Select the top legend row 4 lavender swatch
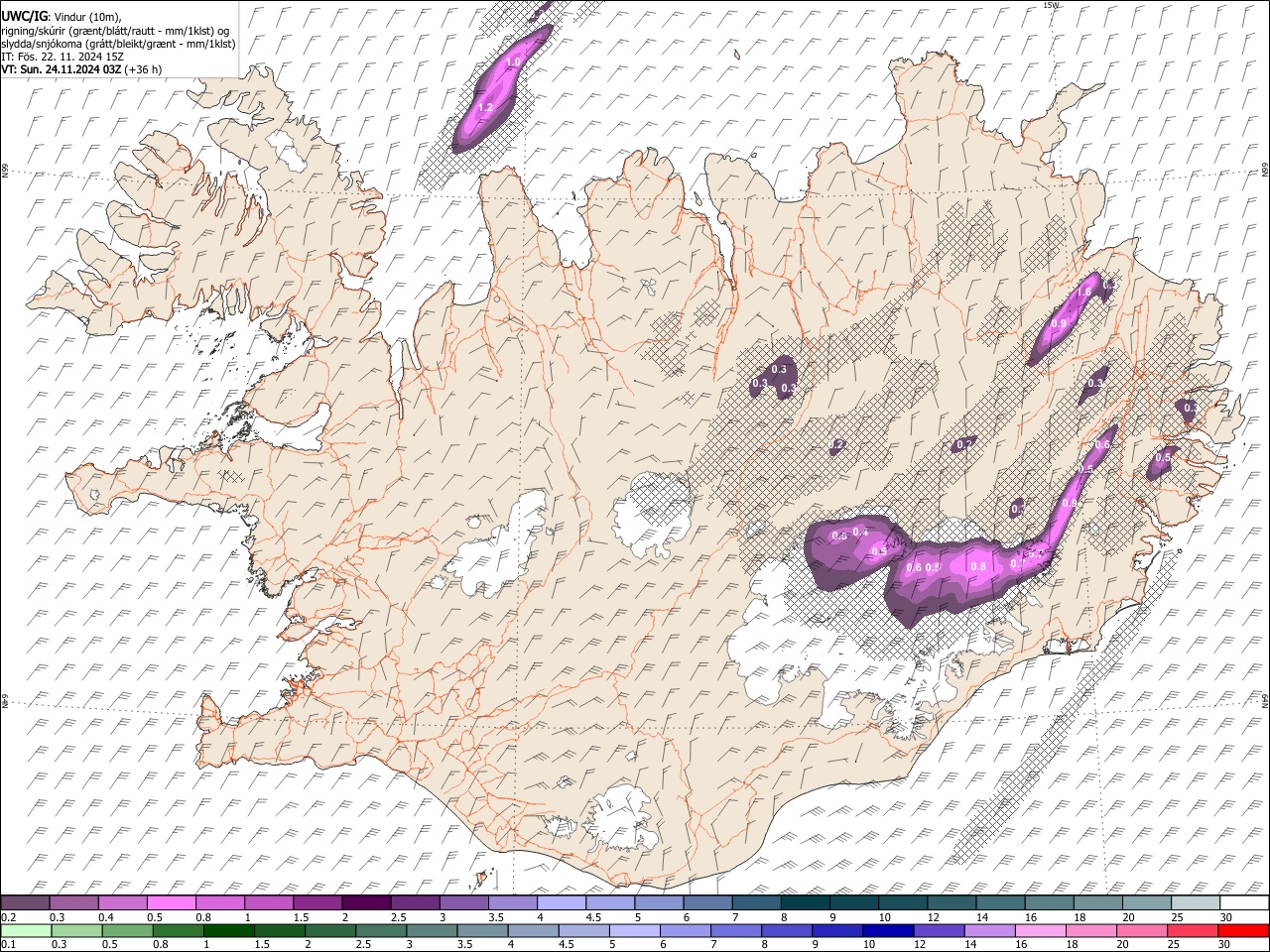 (x=561, y=902)
